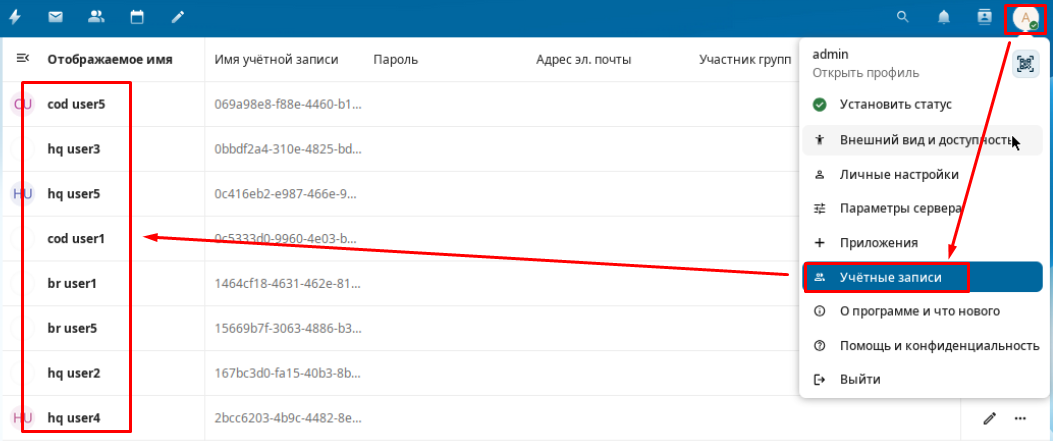Open more actions menu for hq user4
Screen dimensions: 1053x441
coord(1021,418)
